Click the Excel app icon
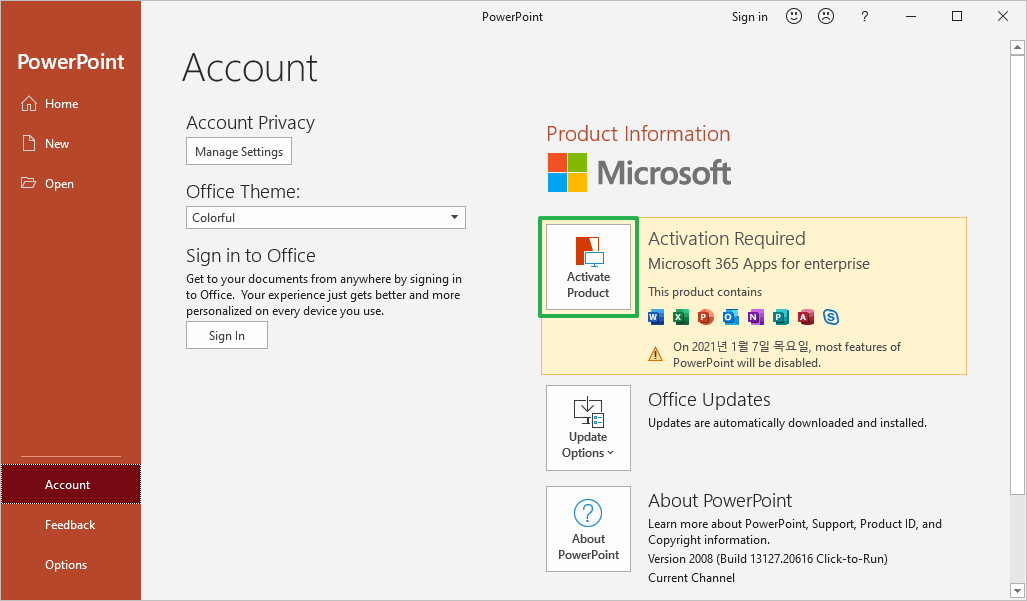Viewport: 1027px width, 601px height. coord(681,318)
